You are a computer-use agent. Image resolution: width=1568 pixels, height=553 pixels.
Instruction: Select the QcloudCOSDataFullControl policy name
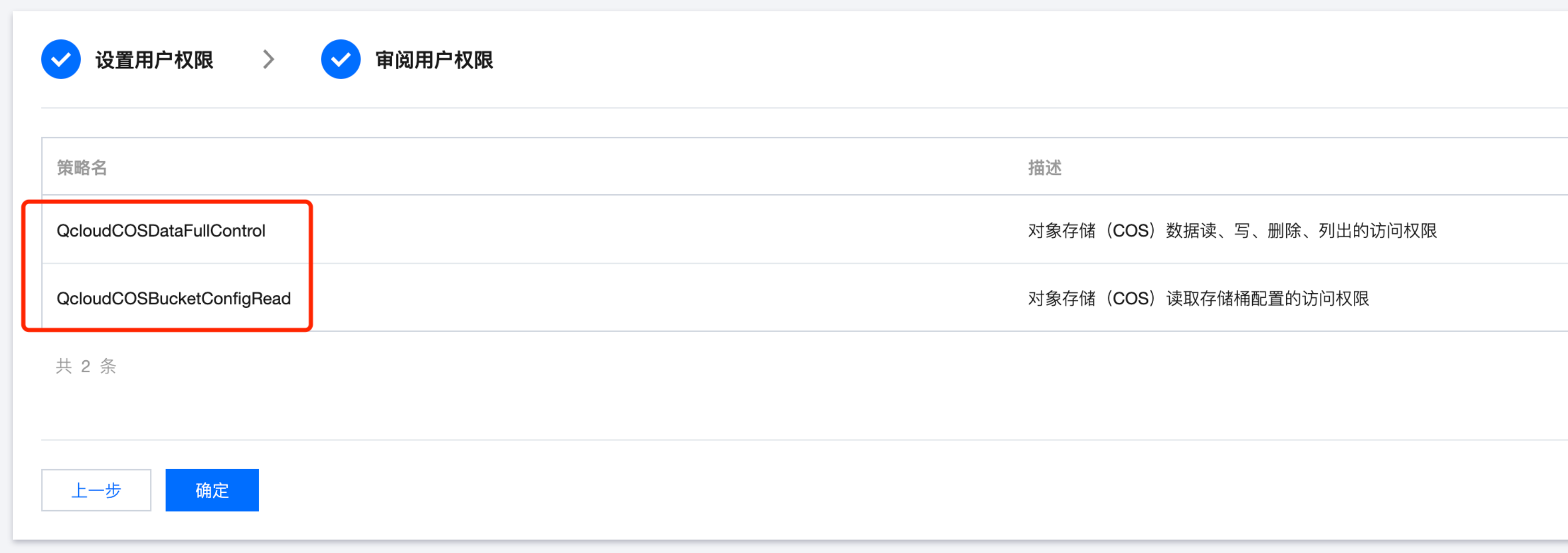tap(161, 230)
